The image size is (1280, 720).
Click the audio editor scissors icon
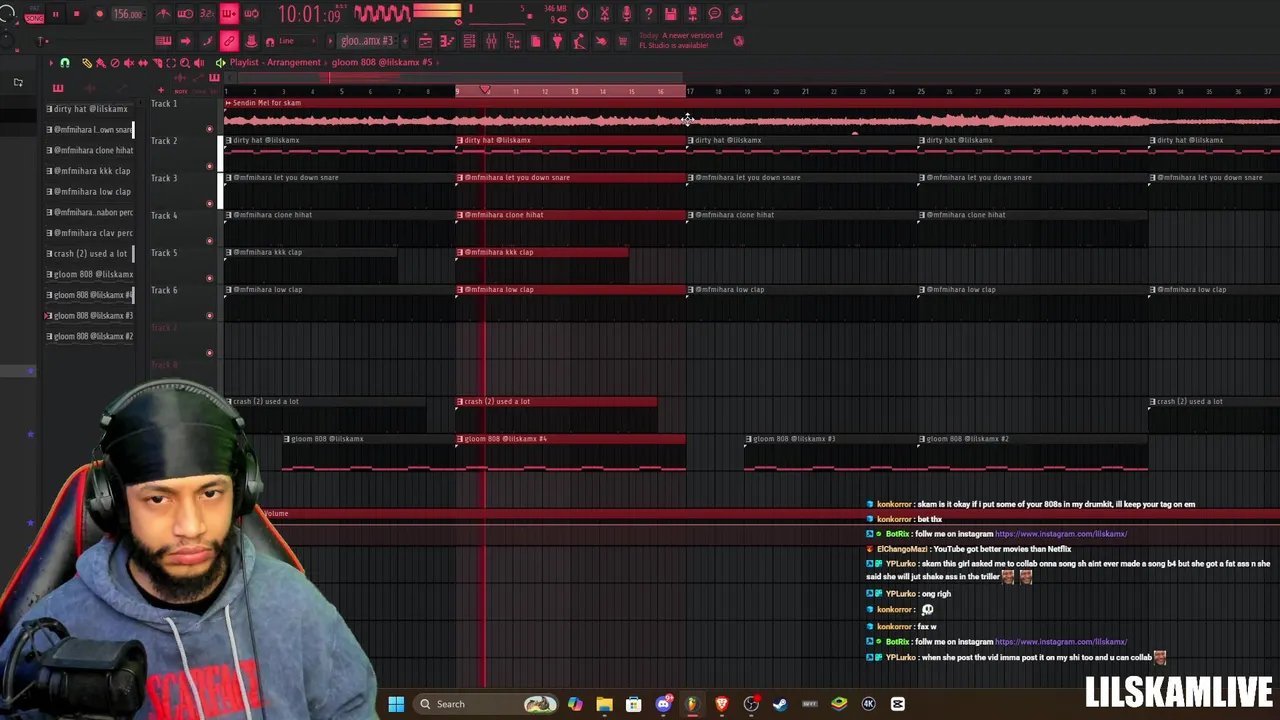(604, 13)
